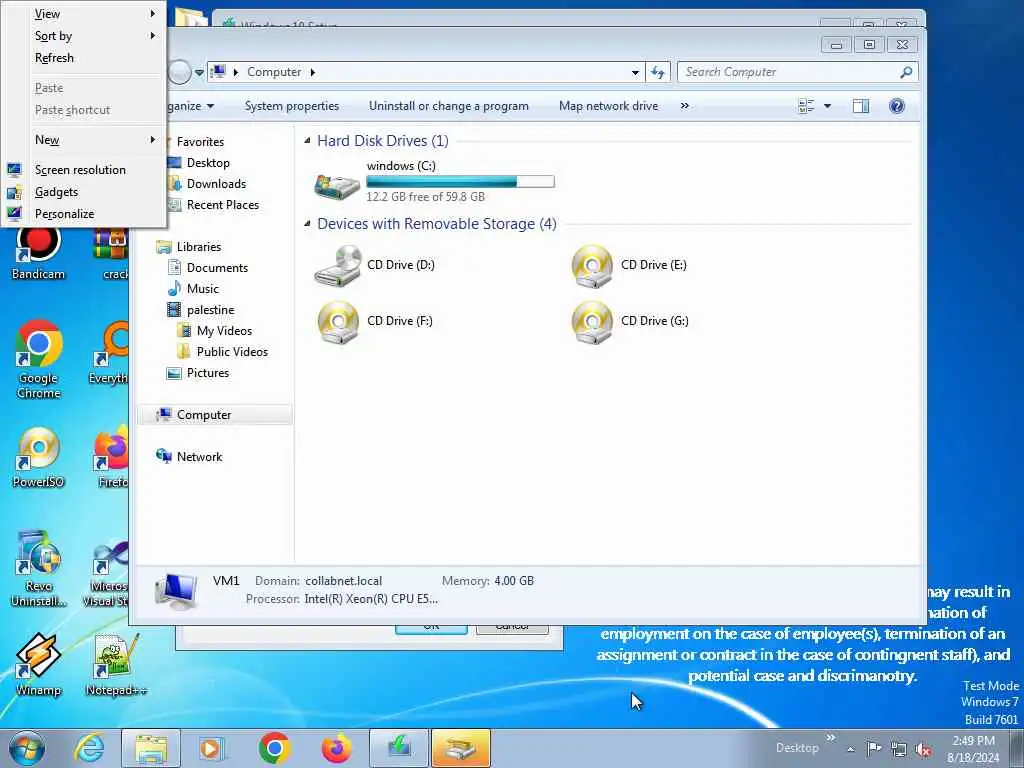Choose Personalize from context menu
Screen dimensions: 1024x768
click(x=84, y=214)
